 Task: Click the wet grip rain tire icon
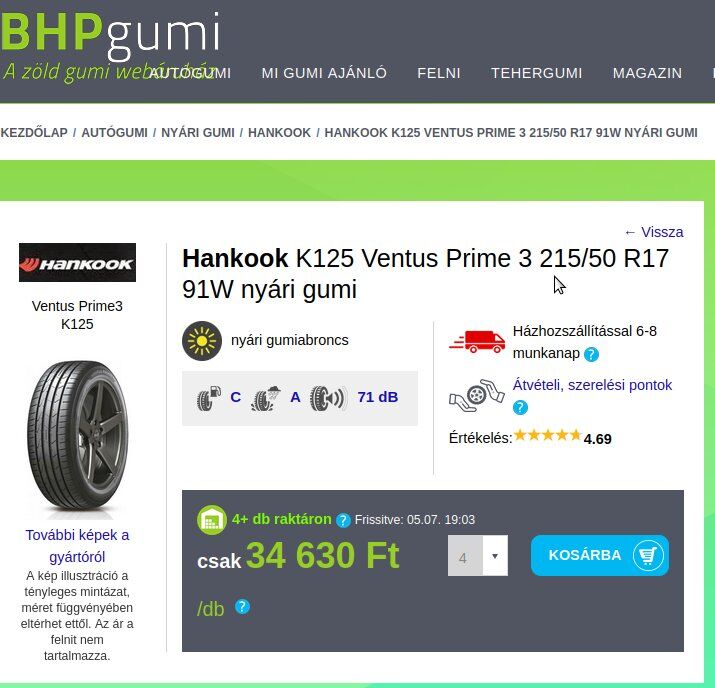tap(265, 398)
